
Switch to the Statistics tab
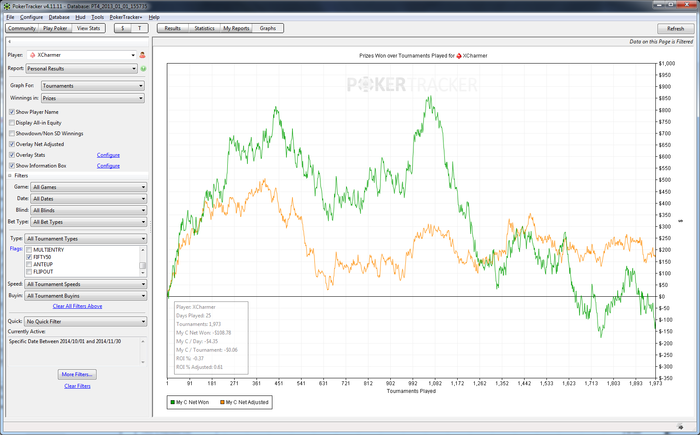[204, 28]
